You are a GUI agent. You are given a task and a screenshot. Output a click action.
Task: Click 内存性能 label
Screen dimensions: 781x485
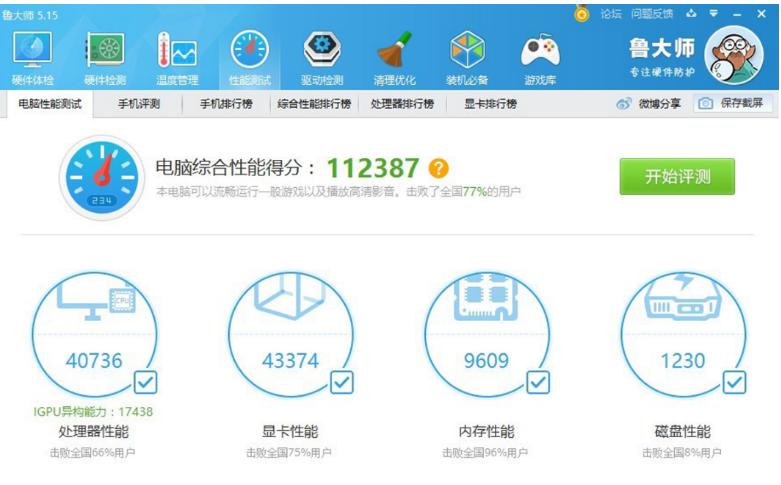pyautogui.click(x=486, y=431)
